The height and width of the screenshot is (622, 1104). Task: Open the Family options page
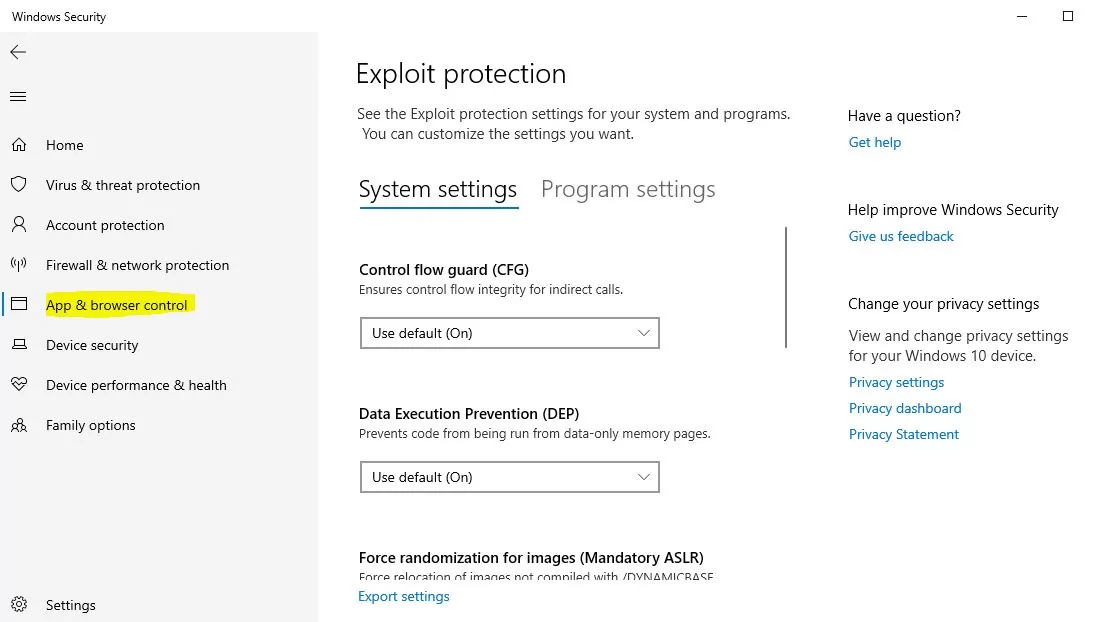(91, 425)
